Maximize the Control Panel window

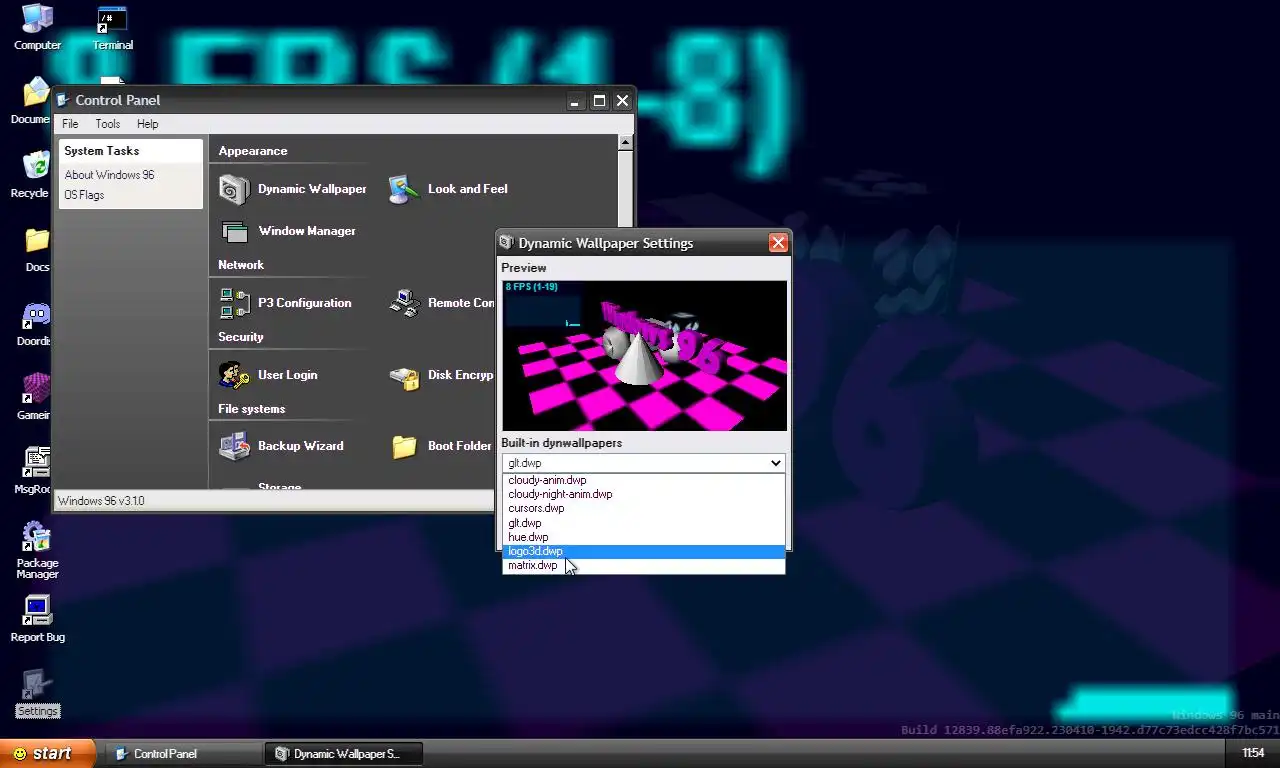[x=599, y=101]
